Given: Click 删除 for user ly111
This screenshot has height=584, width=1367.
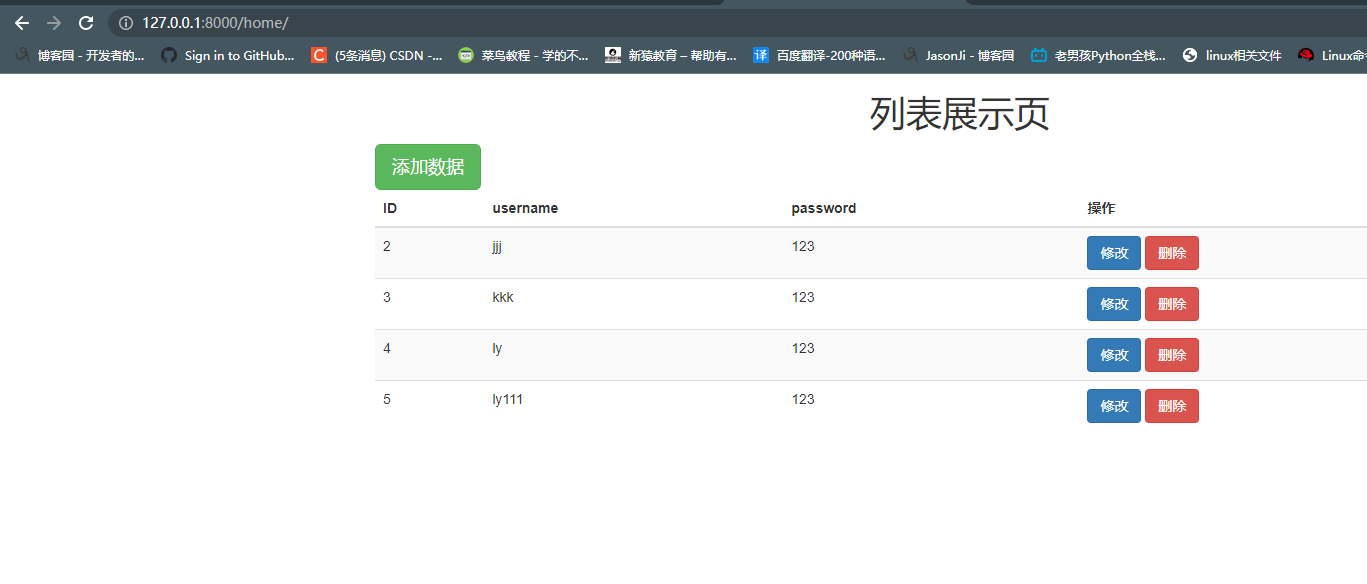Looking at the screenshot, I should (x=1172, y=406).
